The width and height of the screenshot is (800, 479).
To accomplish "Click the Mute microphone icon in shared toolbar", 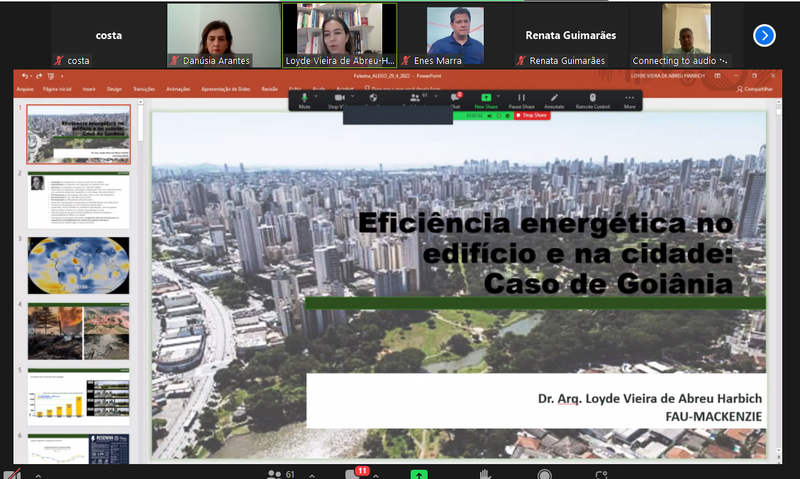I will point(304,98).
